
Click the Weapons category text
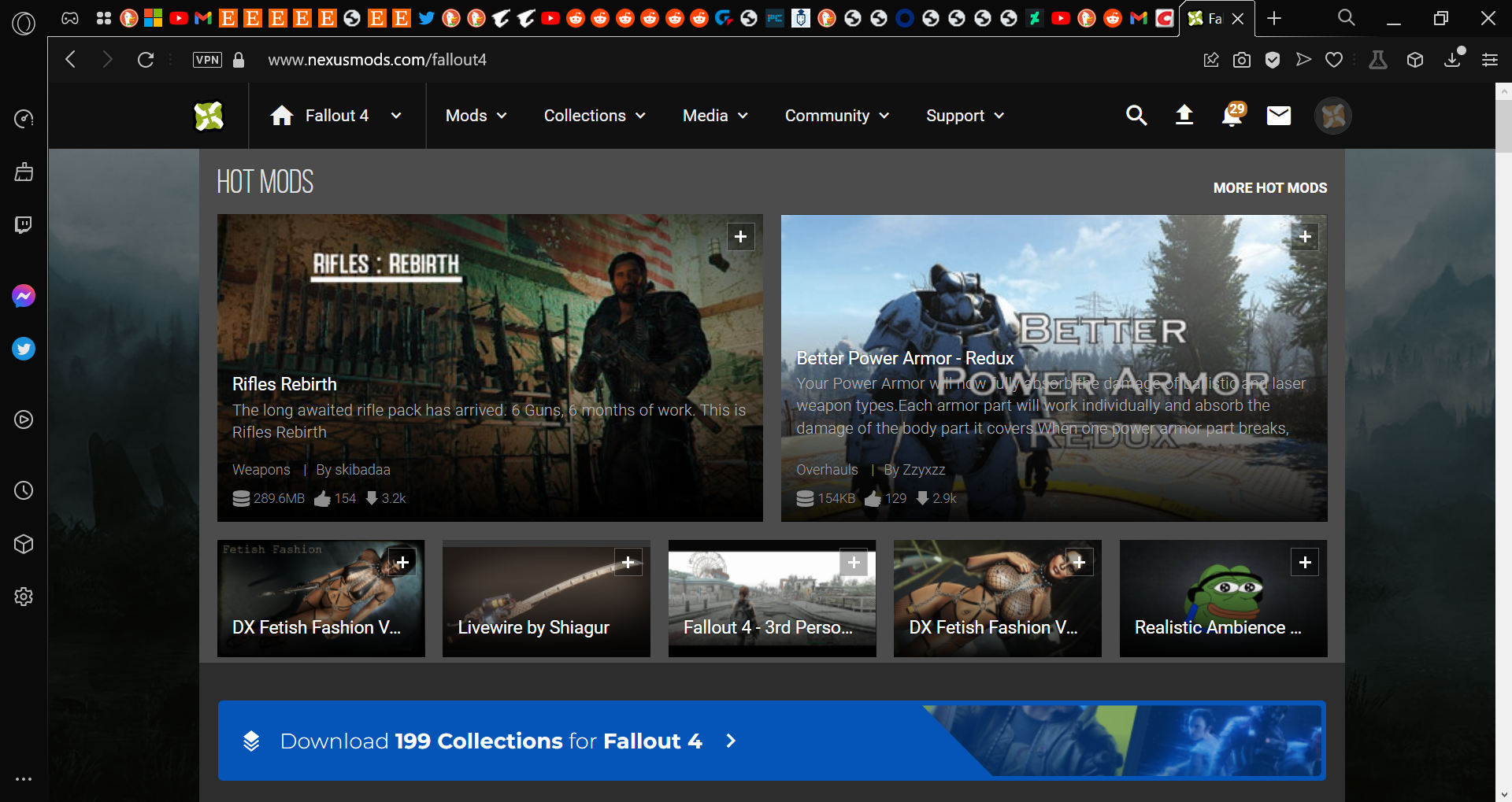click(261, 470)
